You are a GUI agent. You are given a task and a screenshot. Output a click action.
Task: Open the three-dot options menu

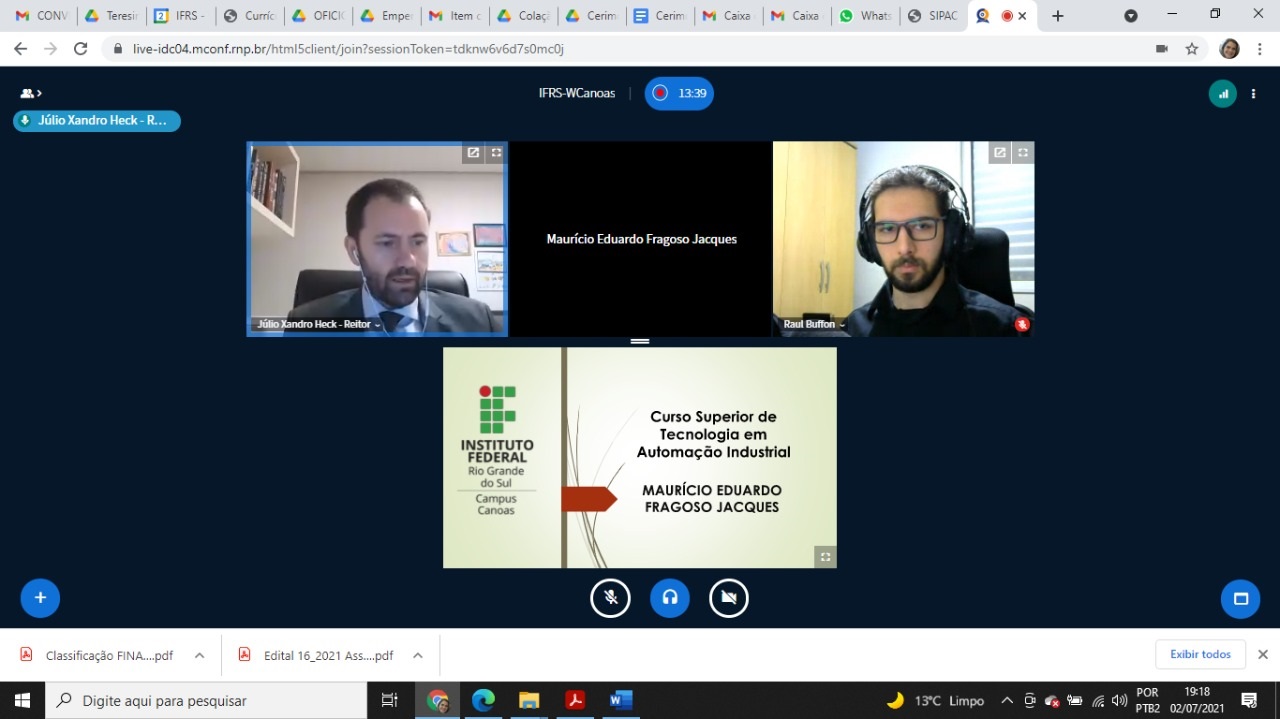tap(1253, 94)
